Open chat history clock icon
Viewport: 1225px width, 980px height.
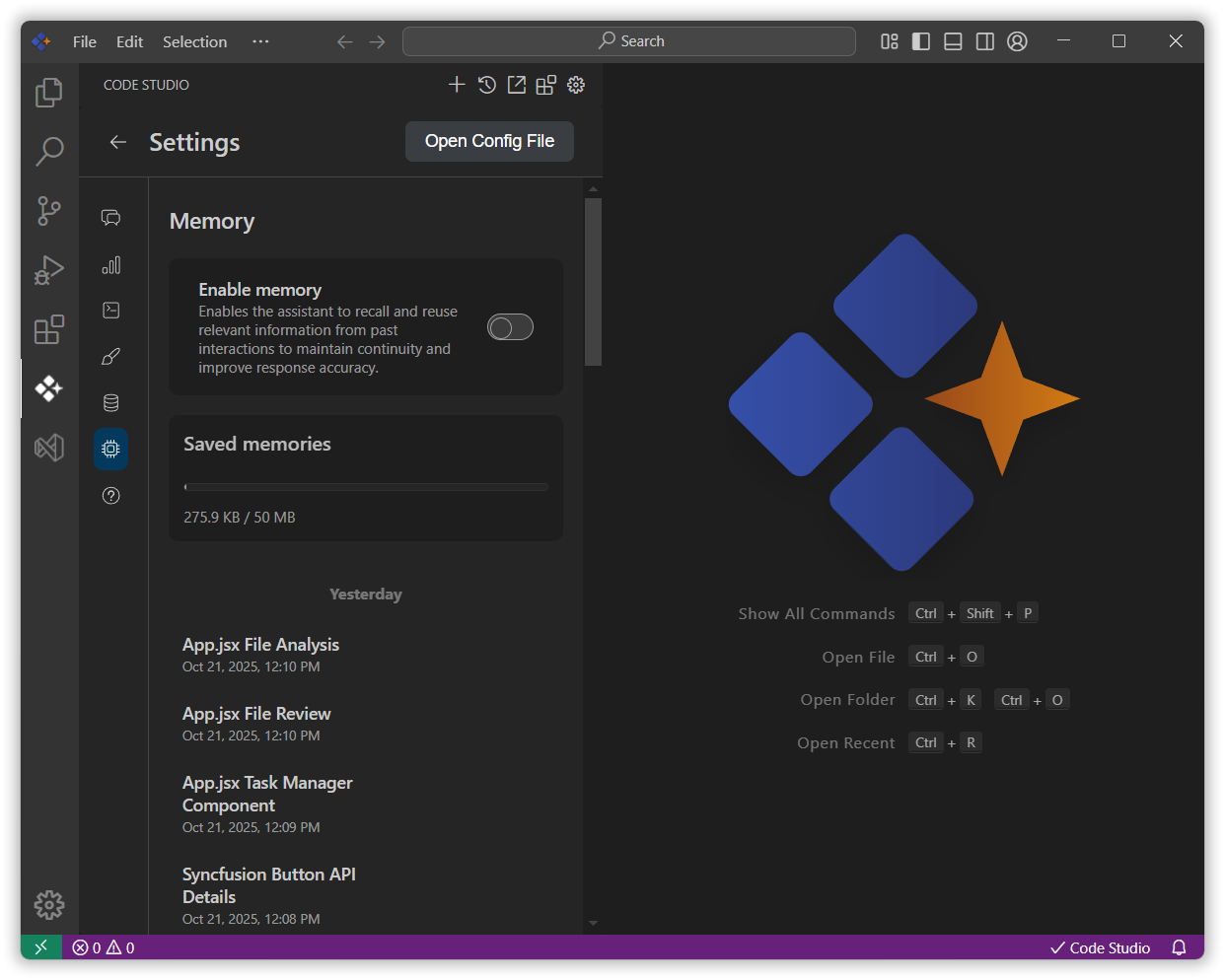pos(486,85)
